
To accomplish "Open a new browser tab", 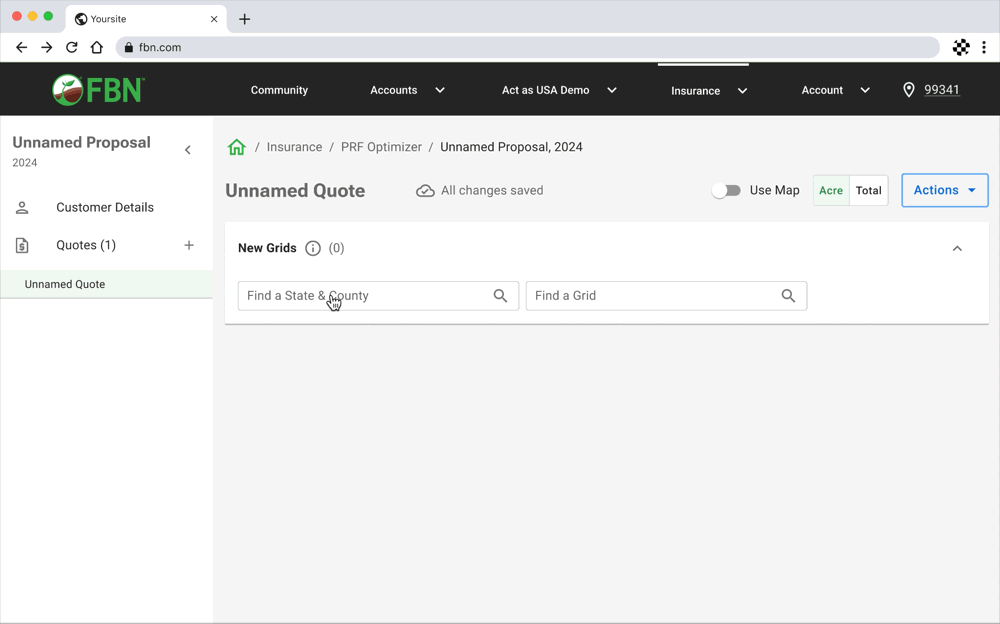I will click(244, 19).
